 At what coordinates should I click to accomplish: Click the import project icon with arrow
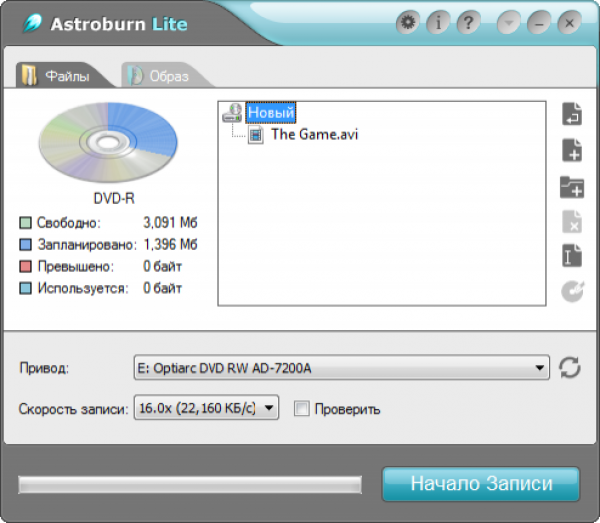click(572, 114)
